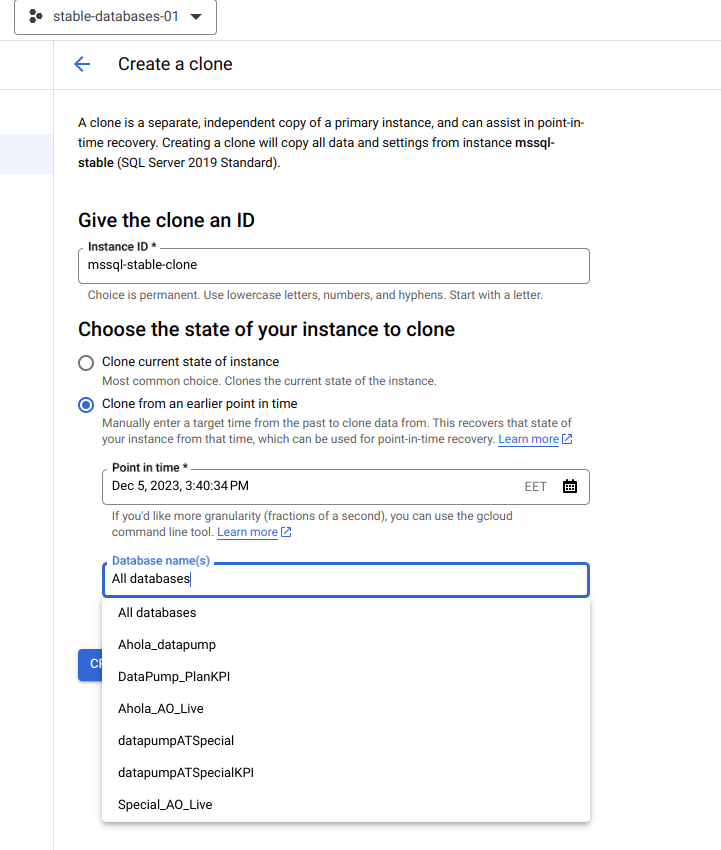Click the external link icon after the recovery Learn more

(567, 439)
